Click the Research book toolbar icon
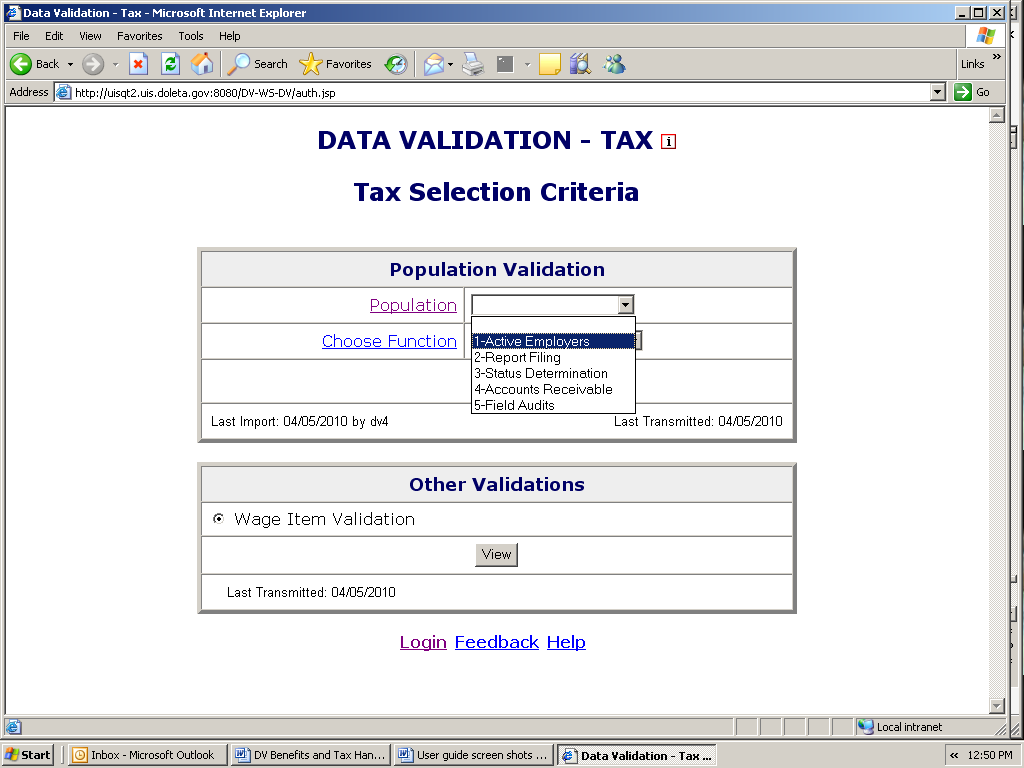This screenshot has width=1024, height=768. (580, 64)
